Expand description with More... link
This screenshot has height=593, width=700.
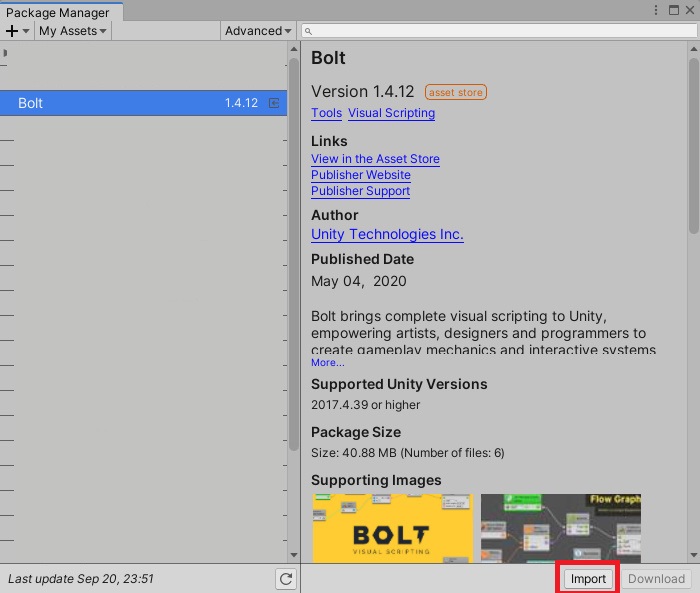tap(328, 363)
